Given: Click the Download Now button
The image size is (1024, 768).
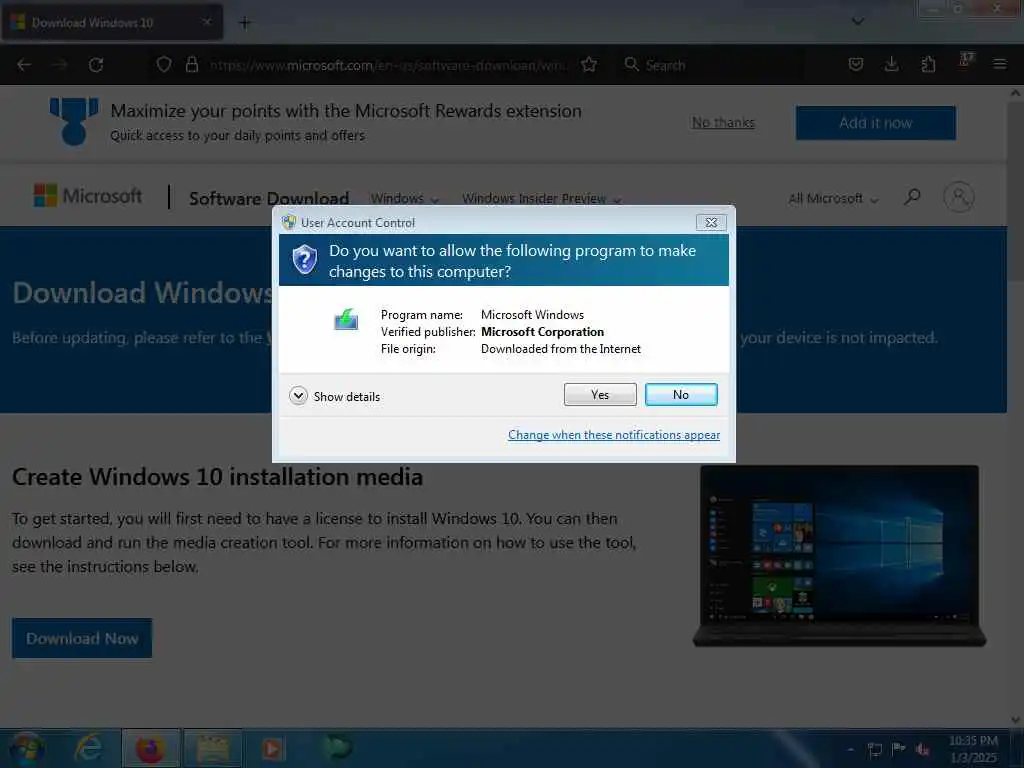Looking at the screenshot, I should click(x=82, y=638).
